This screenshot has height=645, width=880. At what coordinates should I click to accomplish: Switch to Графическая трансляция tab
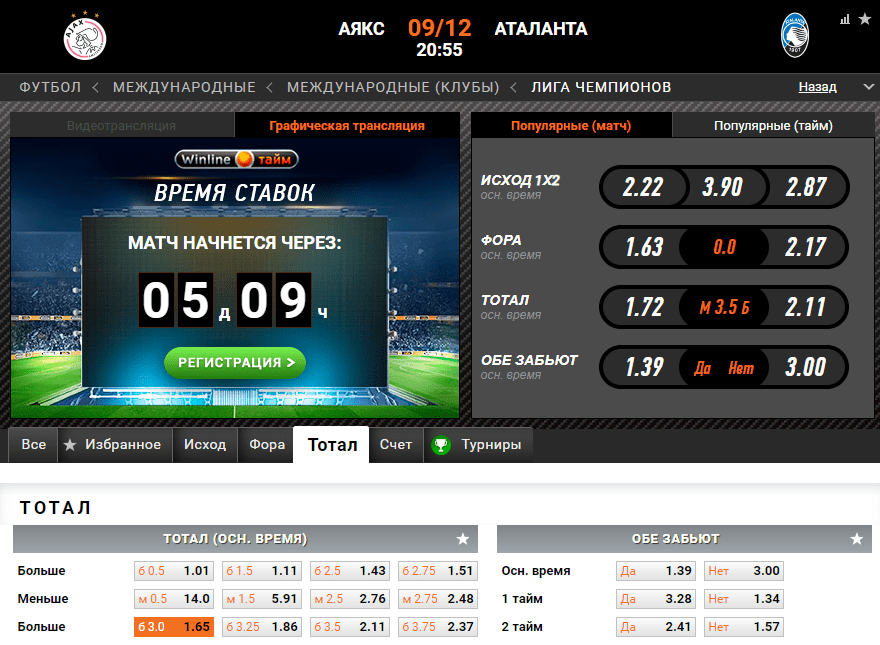point(347,125)
